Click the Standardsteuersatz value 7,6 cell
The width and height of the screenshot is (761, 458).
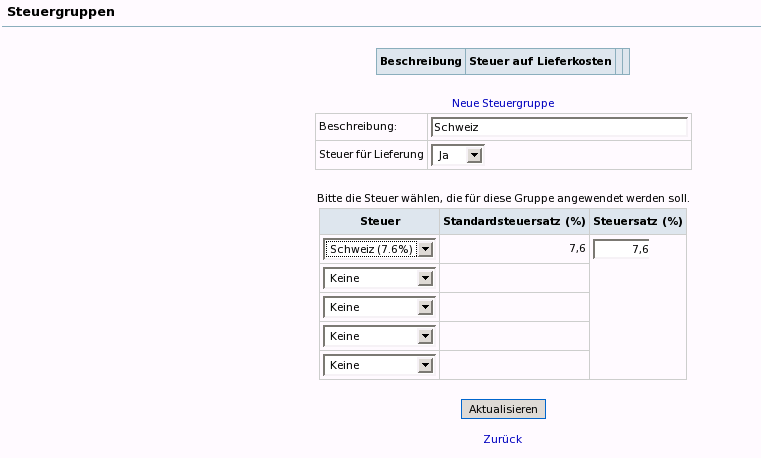click(x=514, y=249)
